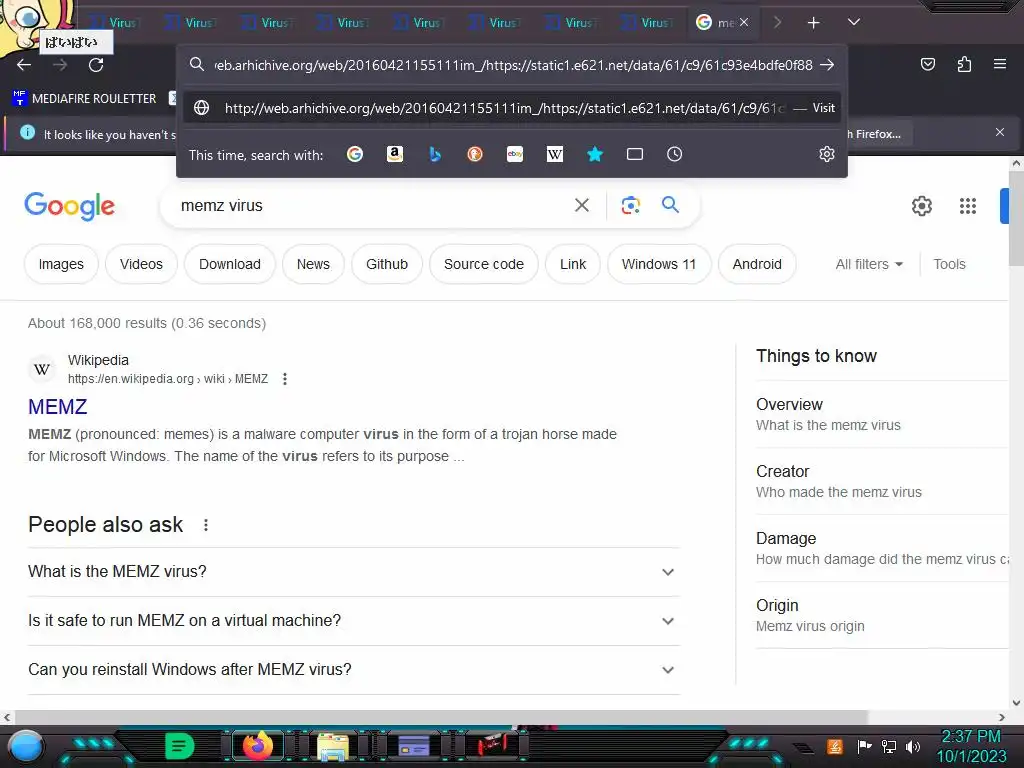Search by image with Google Lens icon
The image size is (1024, 768).
(630, 205)
